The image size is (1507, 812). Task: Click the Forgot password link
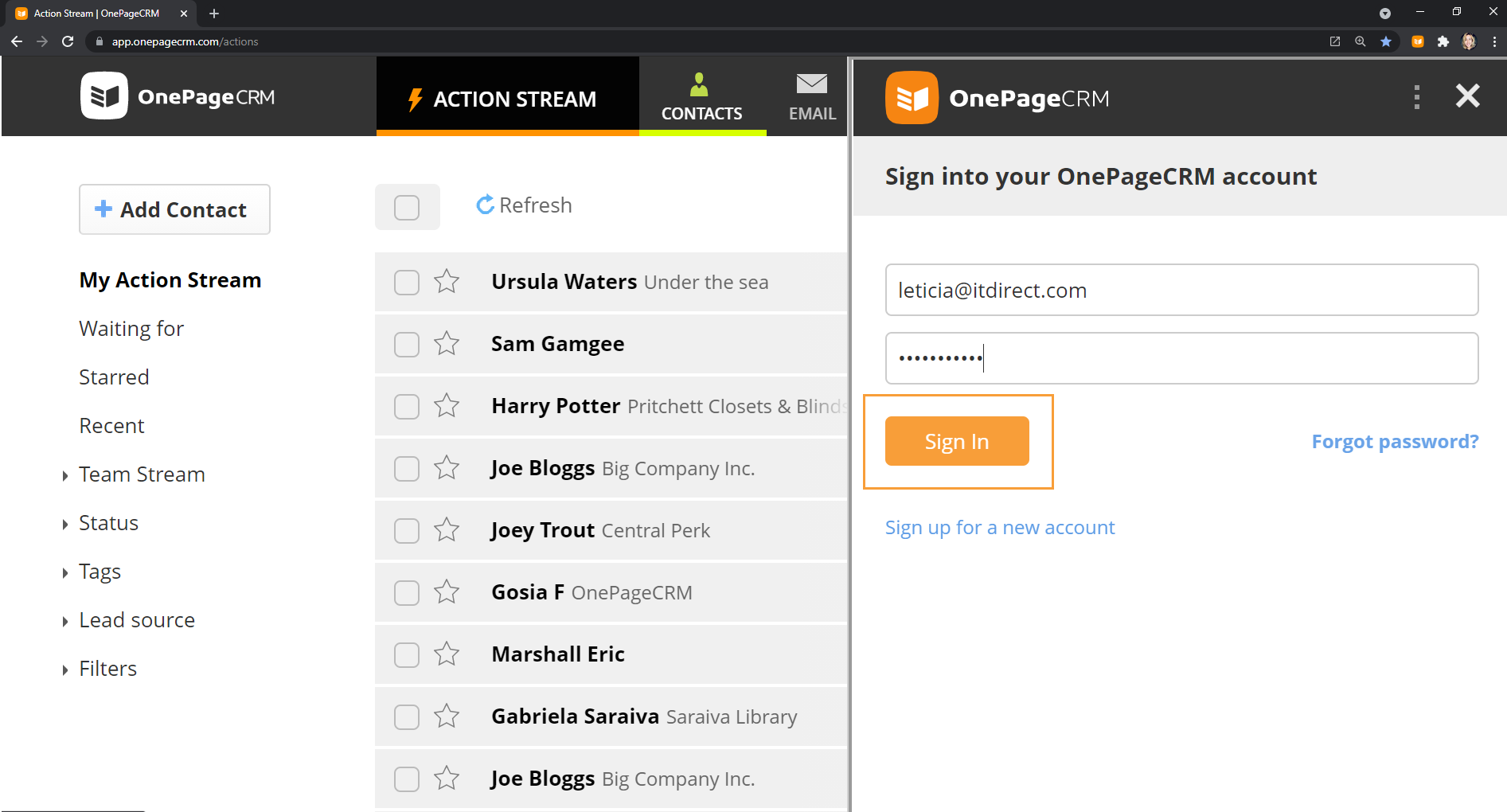click(1395, 442)
